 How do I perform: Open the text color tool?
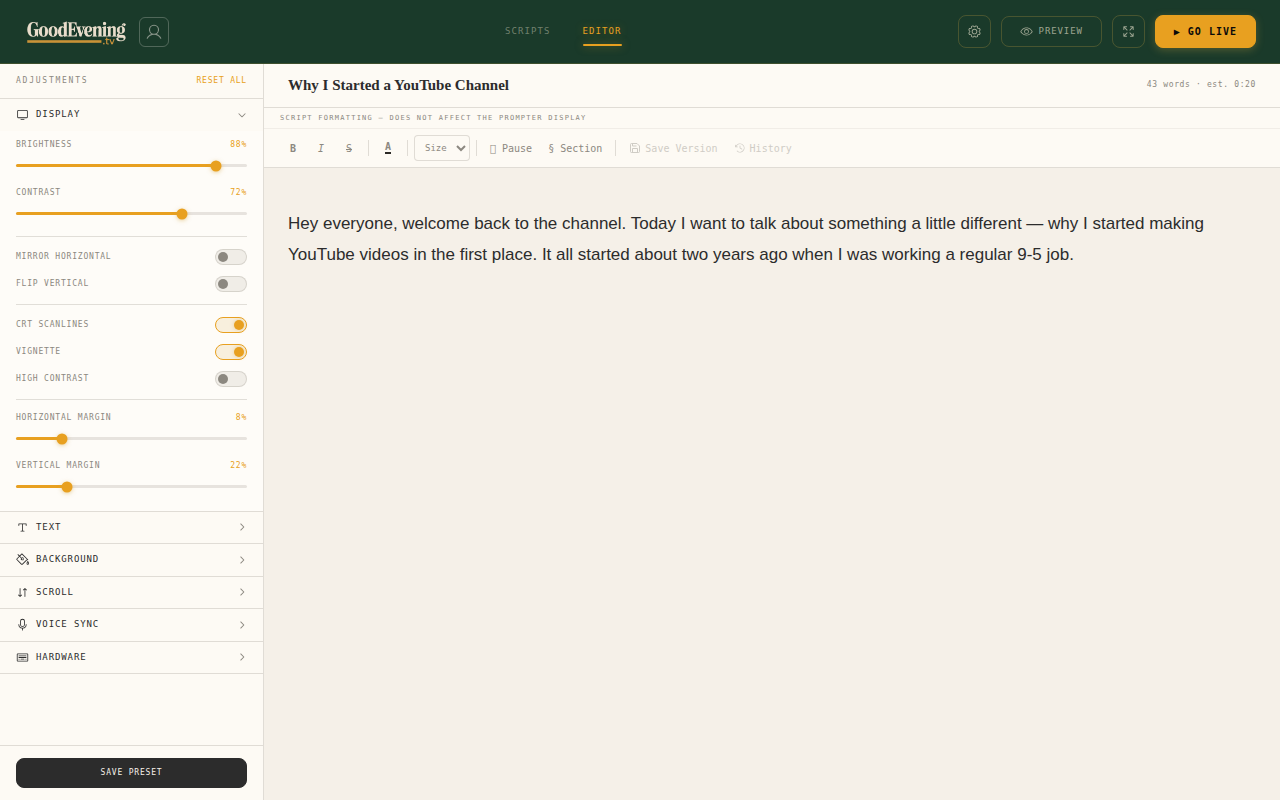tap(388, 148)
